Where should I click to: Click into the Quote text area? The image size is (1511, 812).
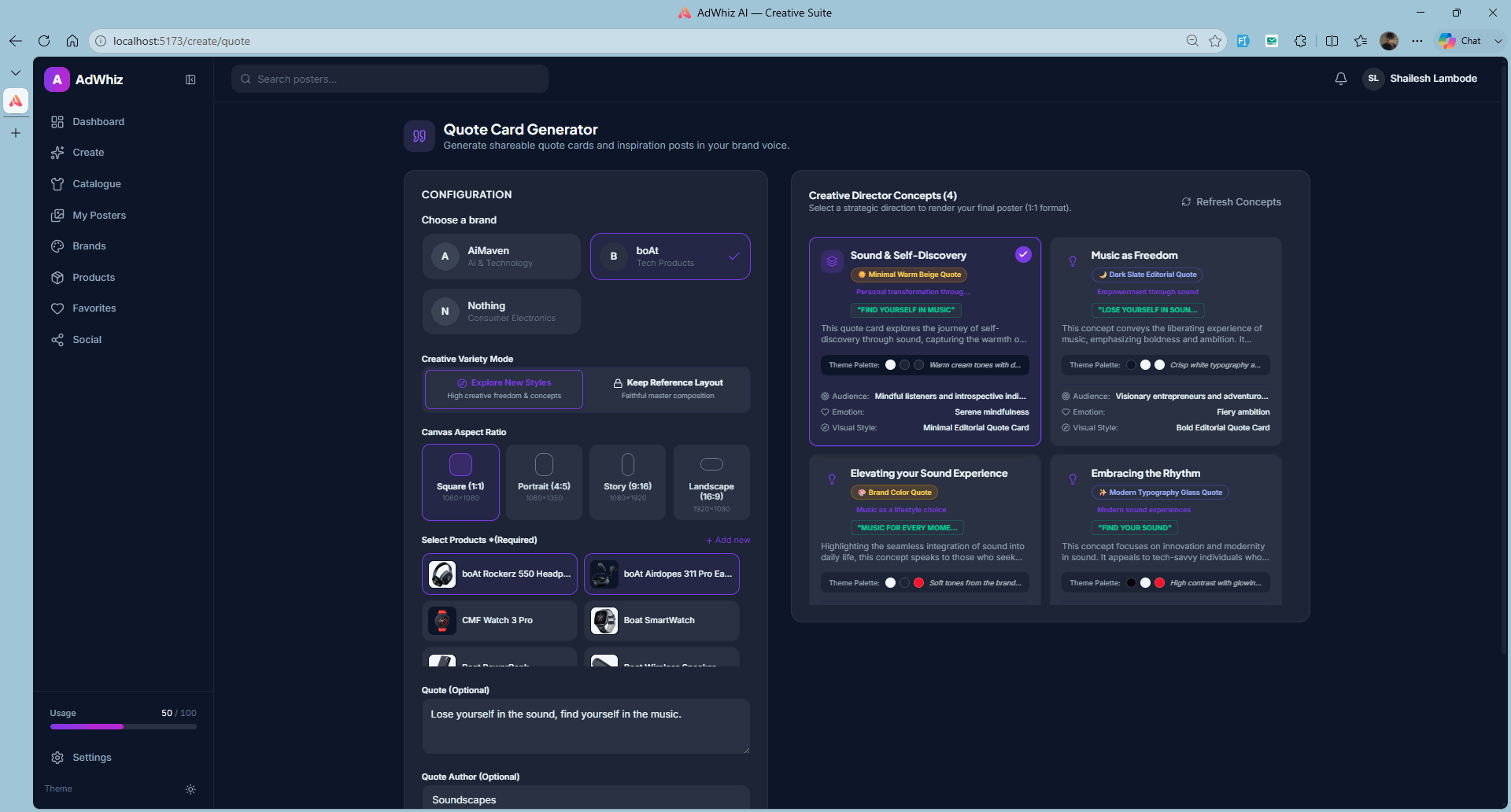[x=586, y=726]
